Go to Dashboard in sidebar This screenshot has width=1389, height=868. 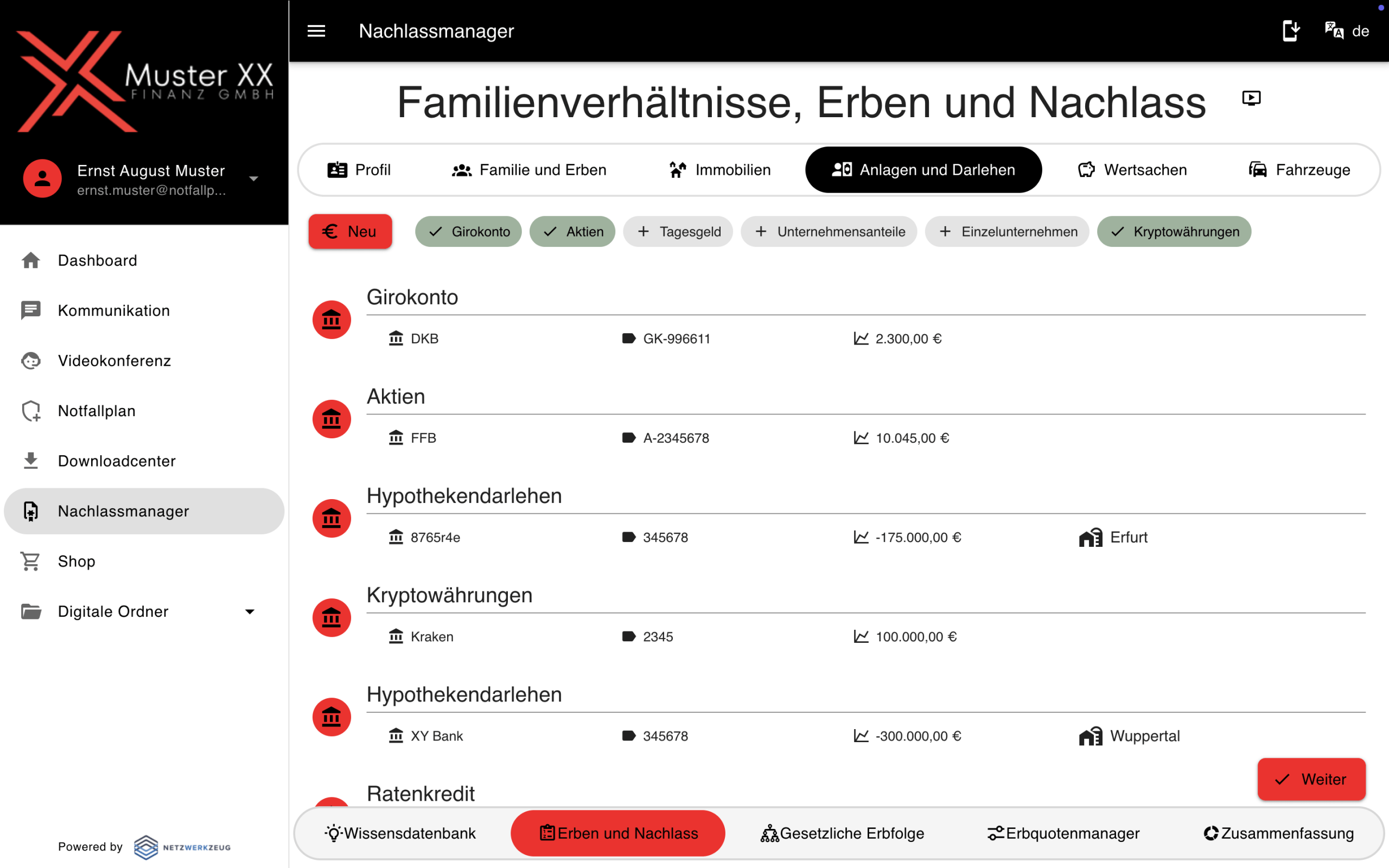click(x=144, y=260)
